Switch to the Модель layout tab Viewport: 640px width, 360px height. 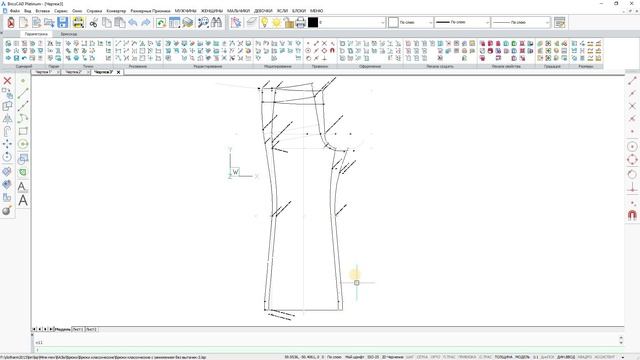(62, 329)
